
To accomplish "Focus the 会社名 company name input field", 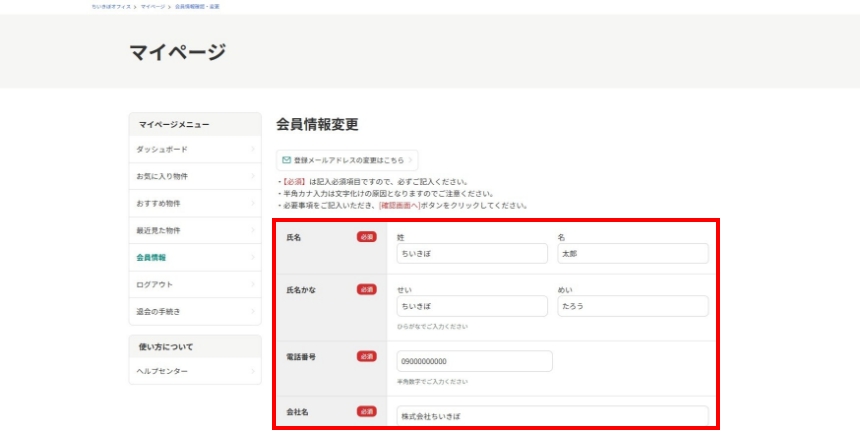I will [x=551, y=415].
